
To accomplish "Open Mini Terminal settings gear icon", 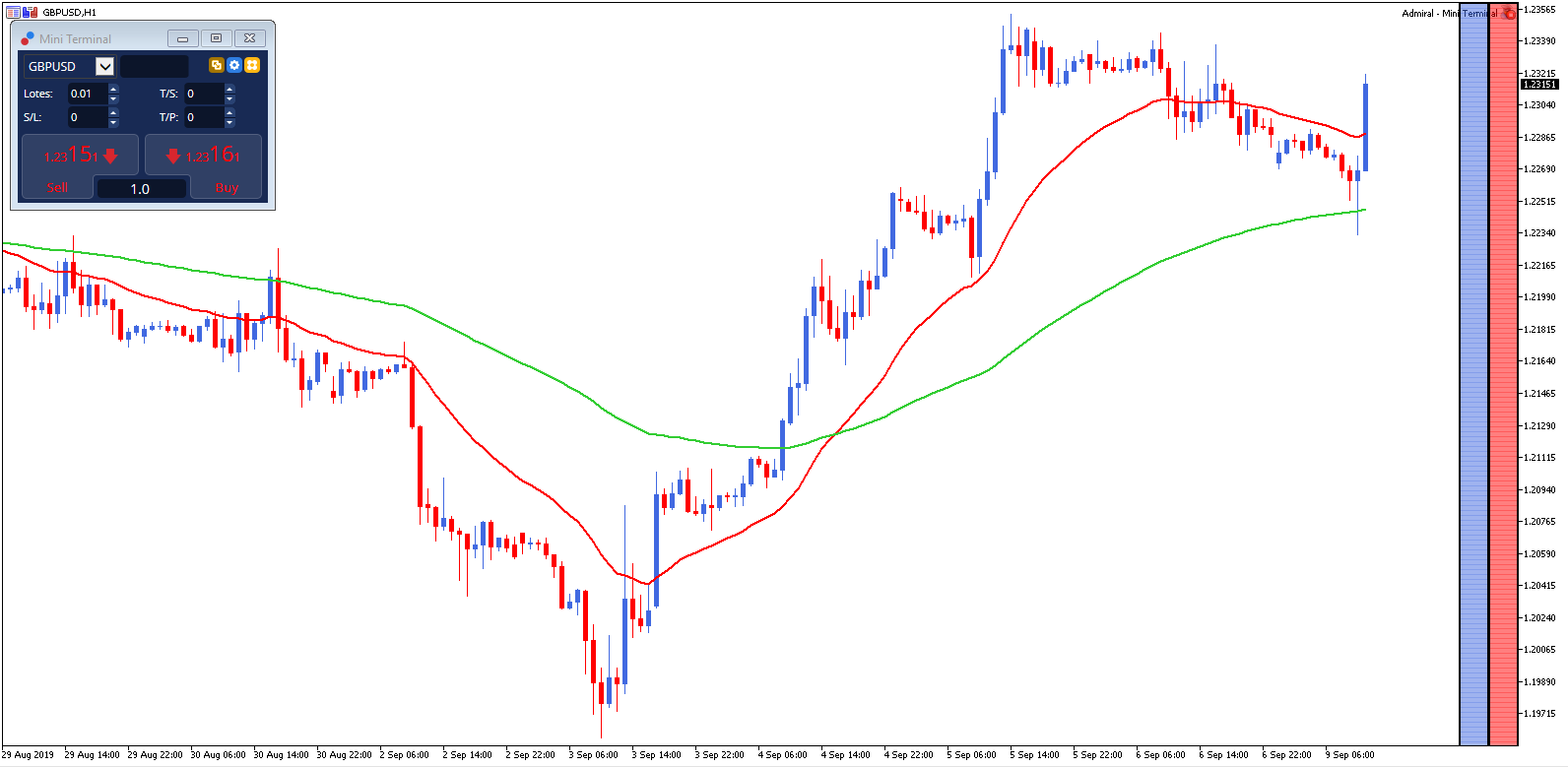I will click(x=234, y=65).
